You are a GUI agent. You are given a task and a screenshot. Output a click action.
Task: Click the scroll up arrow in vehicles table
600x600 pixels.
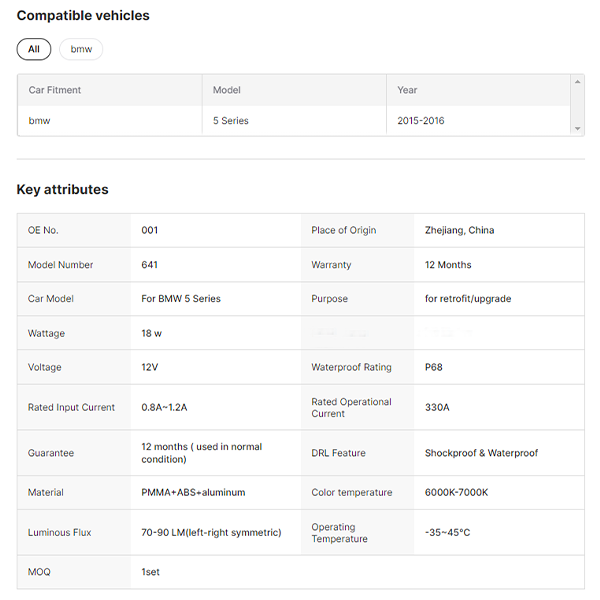[x=577, y=81]
